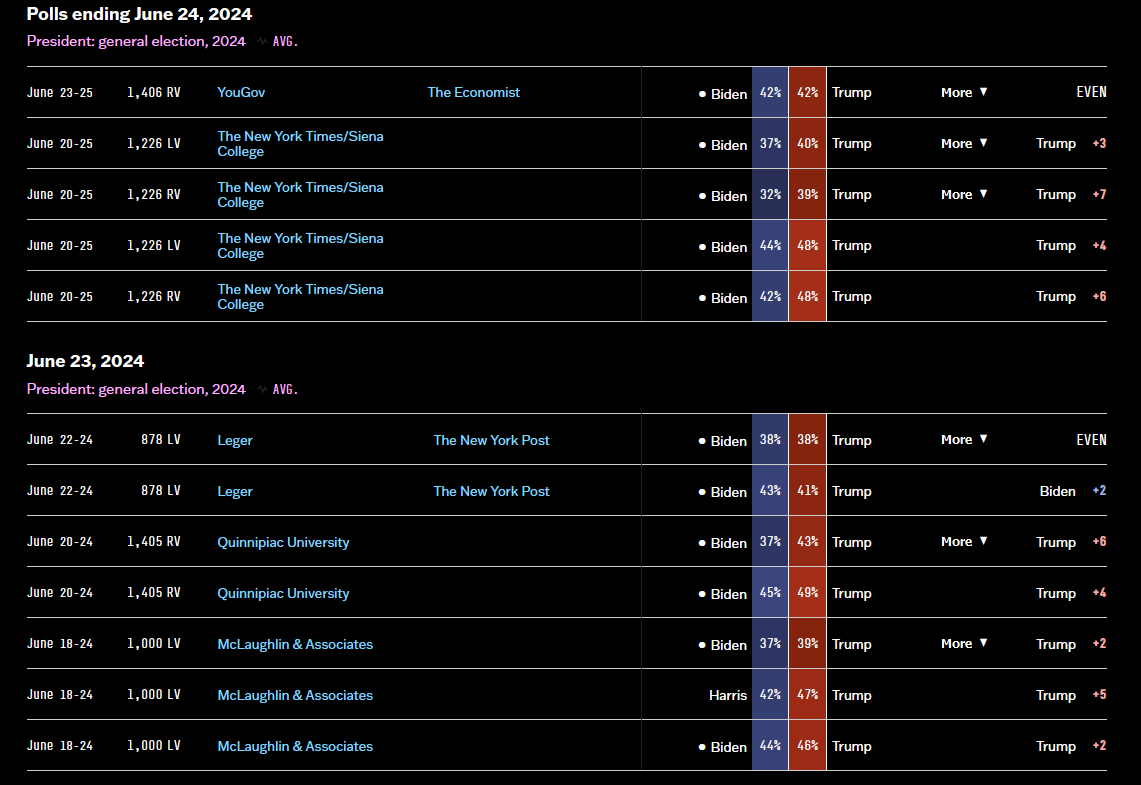Open McLaughlin link in 44% vs 46% row
Screen dimensions: 1141x785
295,746
